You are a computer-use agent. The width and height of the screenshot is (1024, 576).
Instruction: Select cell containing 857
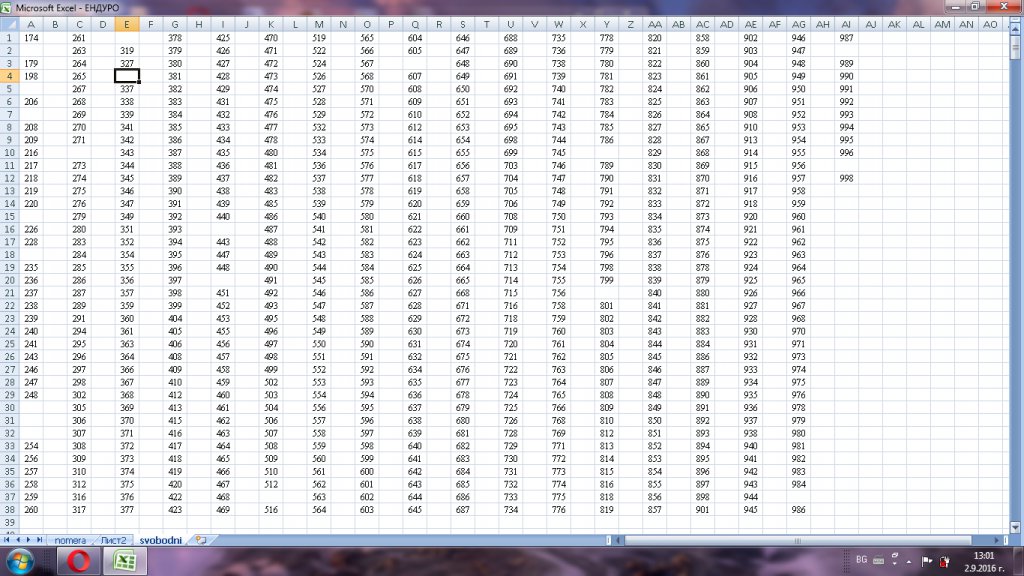pos(654,509)
